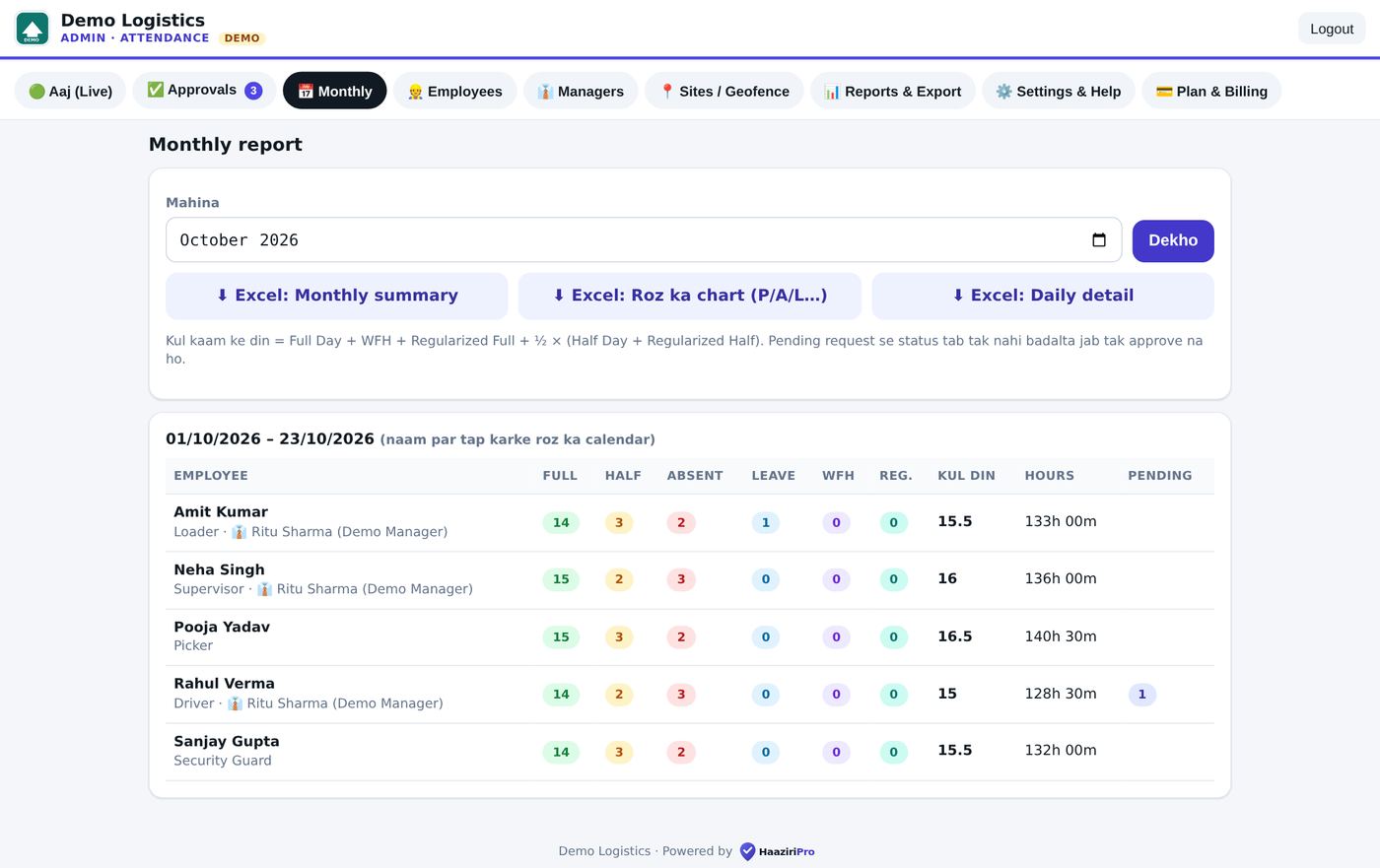This screenshot has height=868, width=1380.
Task: Go to the Employees tab
Action: point(454,91)
